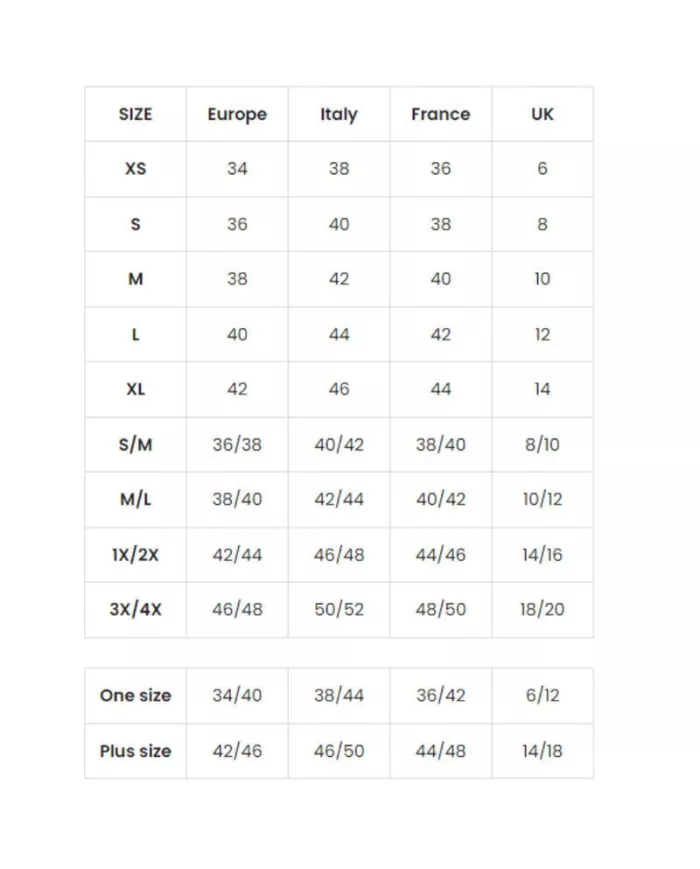Click the Italy column header
Image resolution: width=700 pixels, height=869 pixels.
tap(339, 114)
